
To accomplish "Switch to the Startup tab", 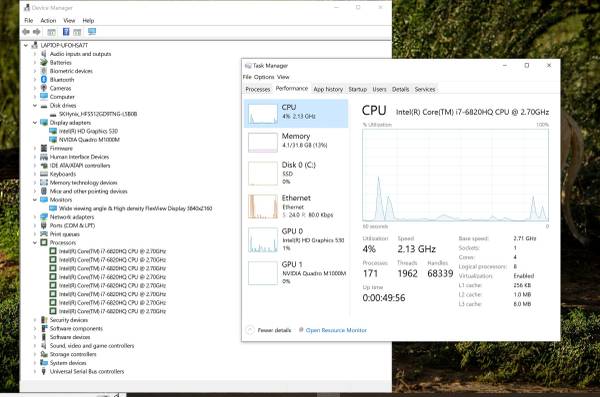I will [357, 89].
